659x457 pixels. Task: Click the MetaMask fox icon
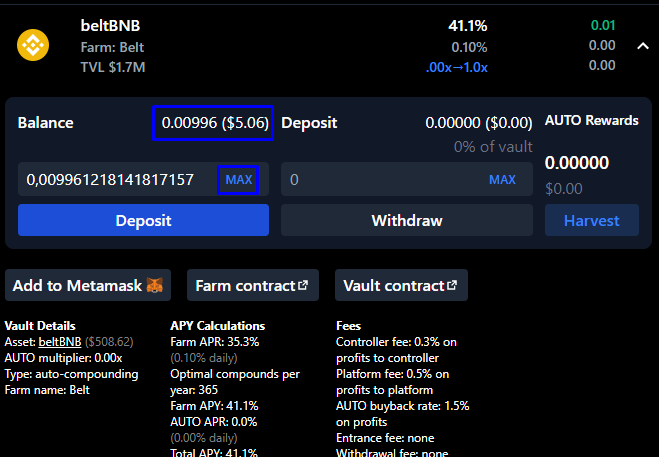click(x=155, y=286)
